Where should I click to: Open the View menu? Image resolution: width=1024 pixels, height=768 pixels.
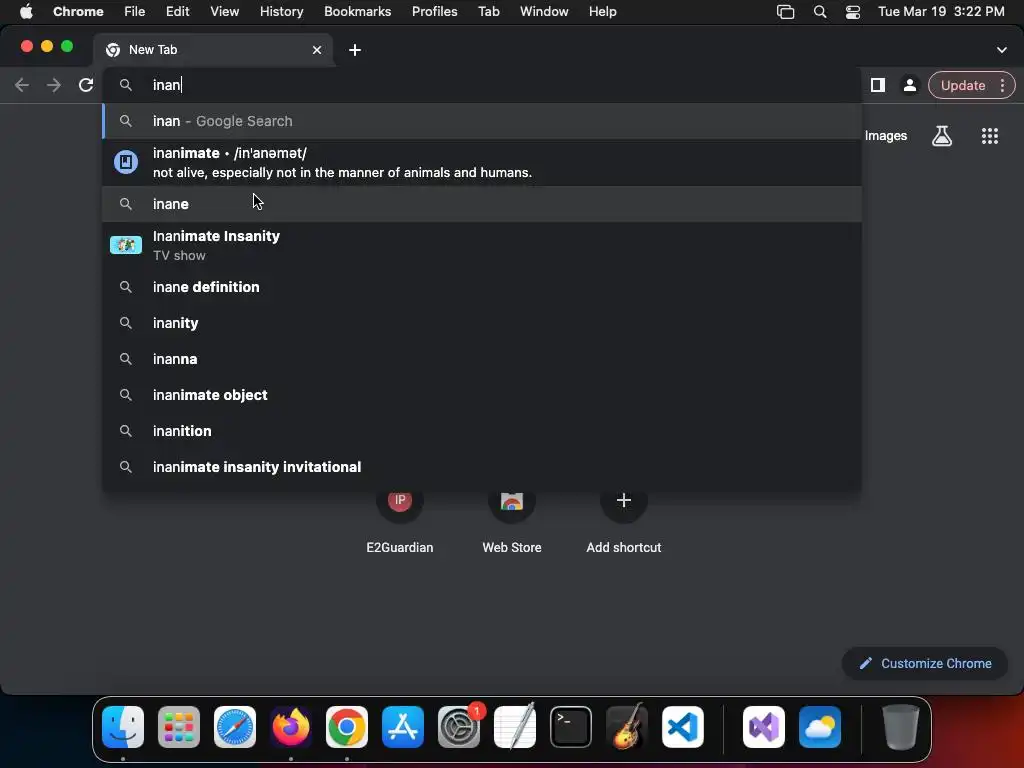click(224, 11)
